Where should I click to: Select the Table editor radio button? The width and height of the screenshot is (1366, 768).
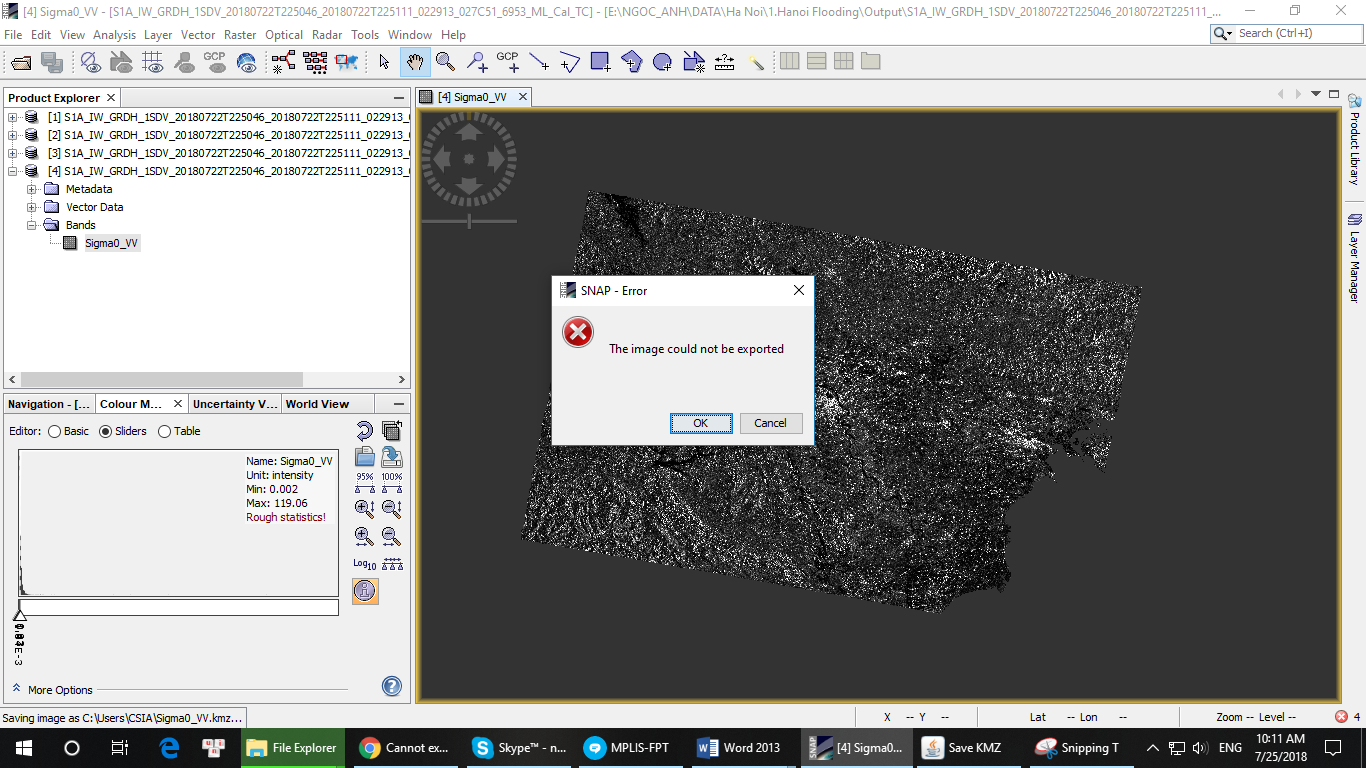(x=164, y=432)
